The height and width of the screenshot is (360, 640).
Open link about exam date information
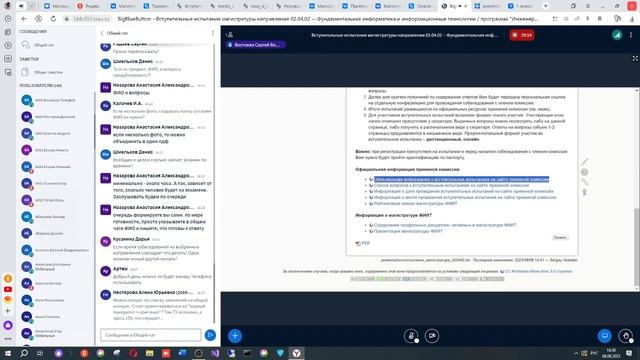(463, 191)
